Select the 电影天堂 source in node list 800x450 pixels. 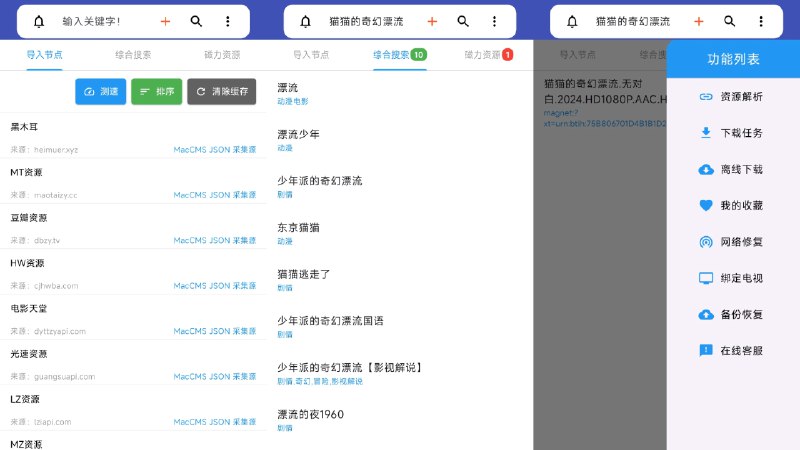pos(133,319)
